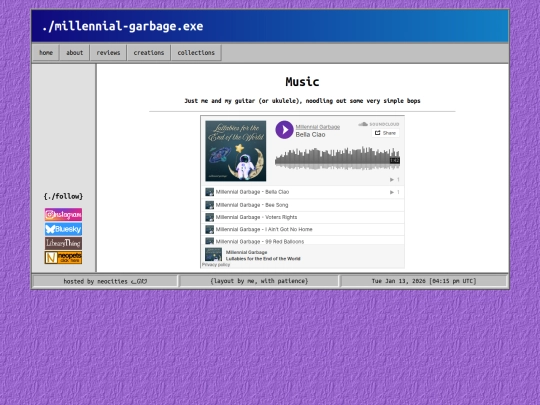Click the Bella Ciao track title

coord(310,135)
